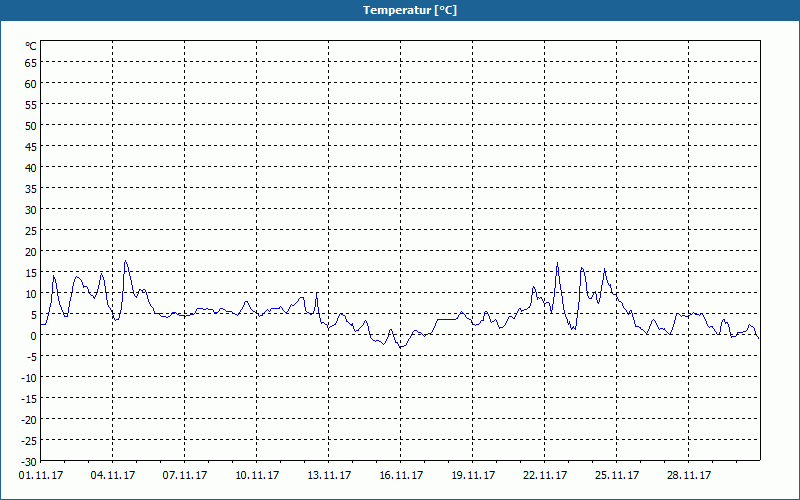
Task: Click the 40 y-axis label
Action: pos(31,167)
